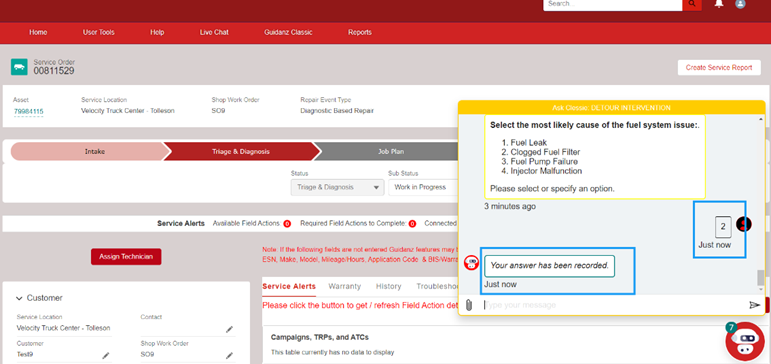Click the Ask Cleasie chat header bar

pyautogui.click(x=612, y=107)
